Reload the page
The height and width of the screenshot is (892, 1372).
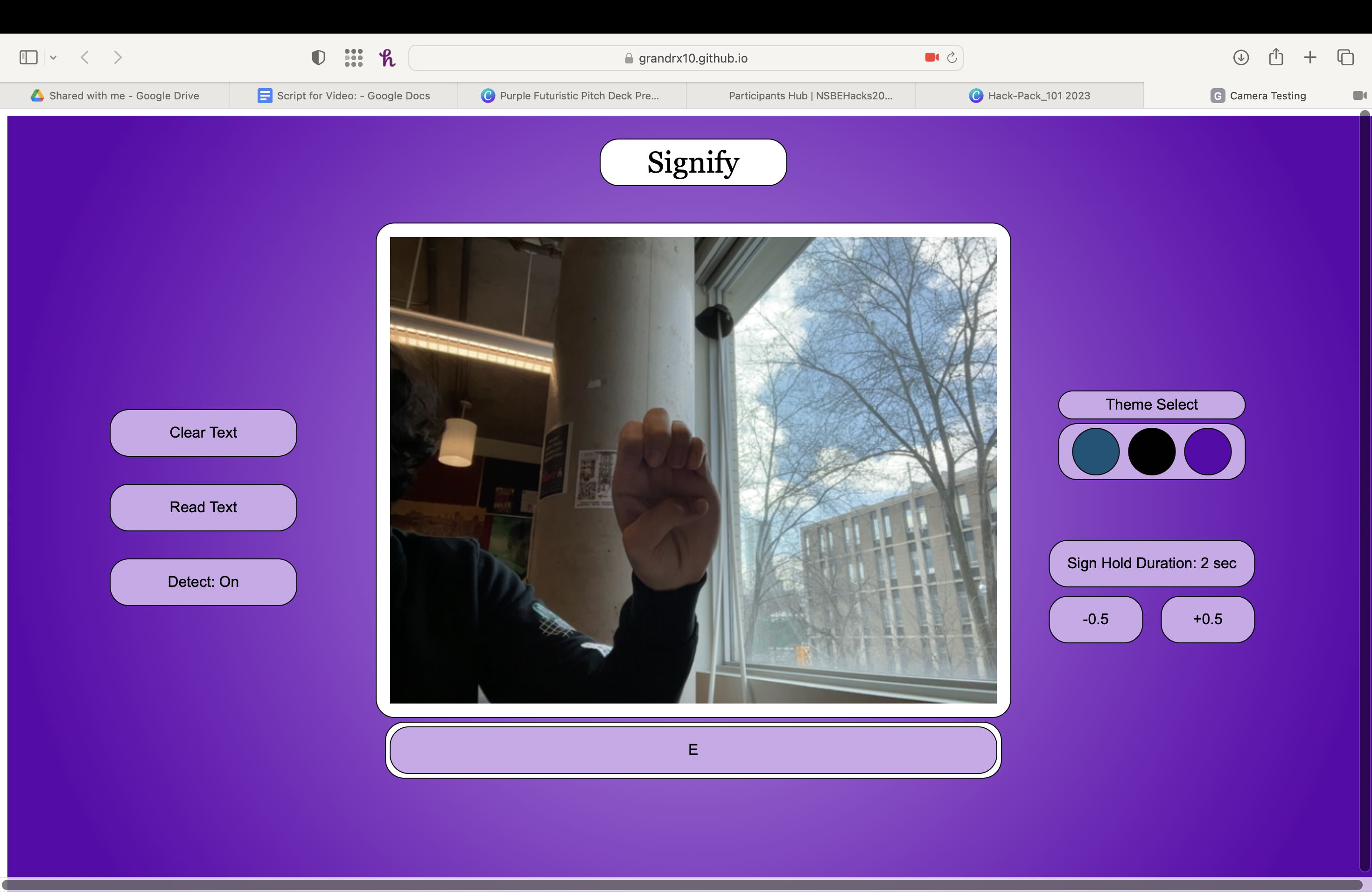pos(952,58)
